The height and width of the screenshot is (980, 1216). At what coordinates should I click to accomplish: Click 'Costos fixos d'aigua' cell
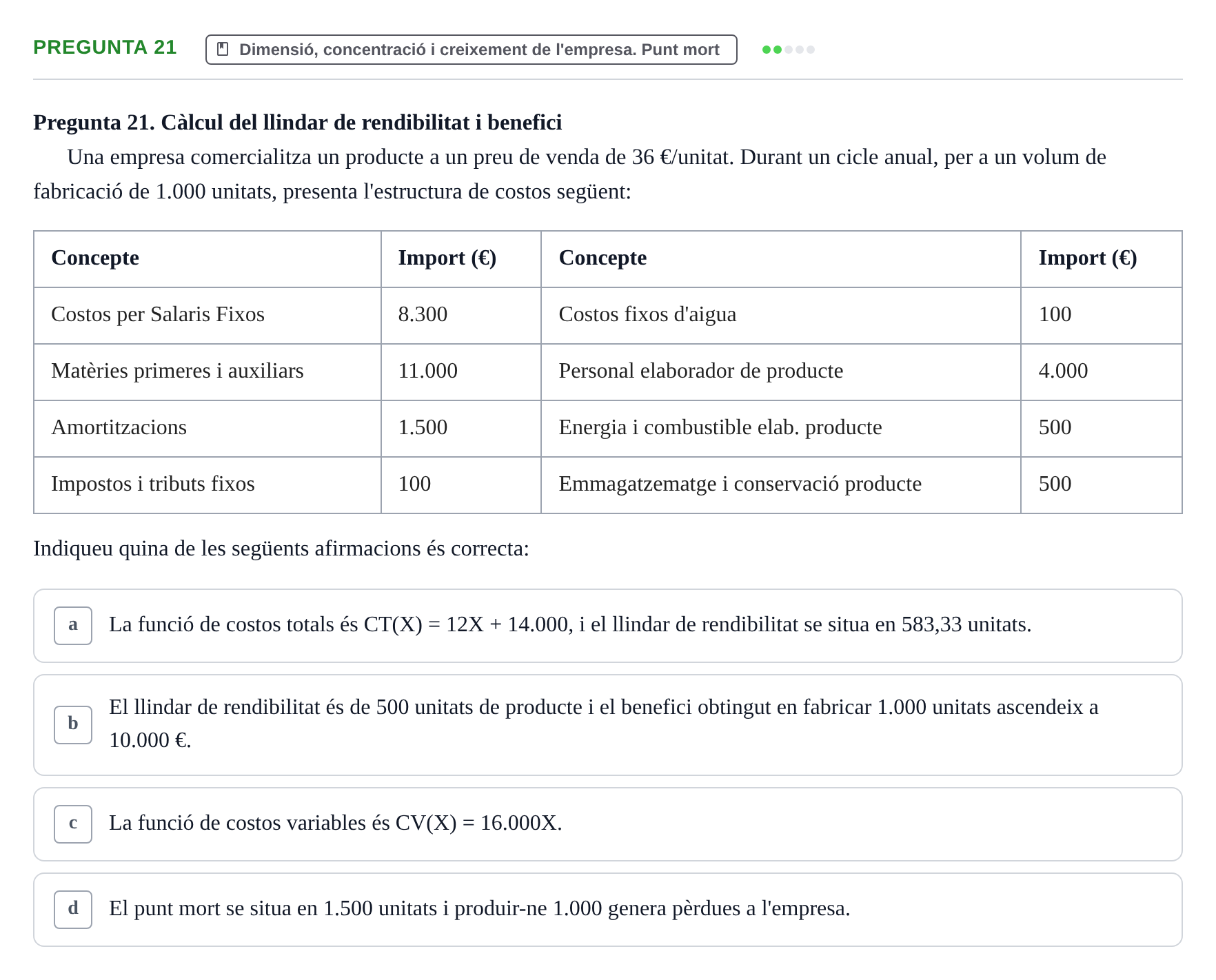(781, 316)
